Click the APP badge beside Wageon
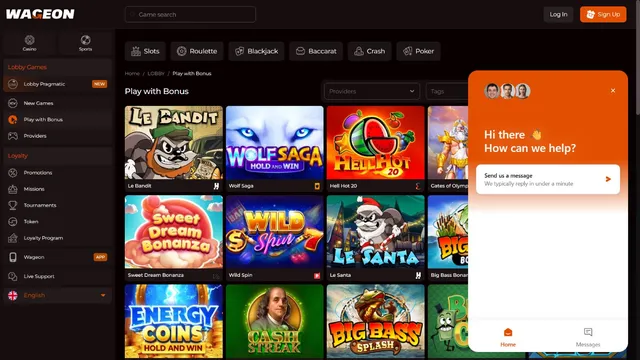Viewport: 640px width, 360px height. (100, 257)
